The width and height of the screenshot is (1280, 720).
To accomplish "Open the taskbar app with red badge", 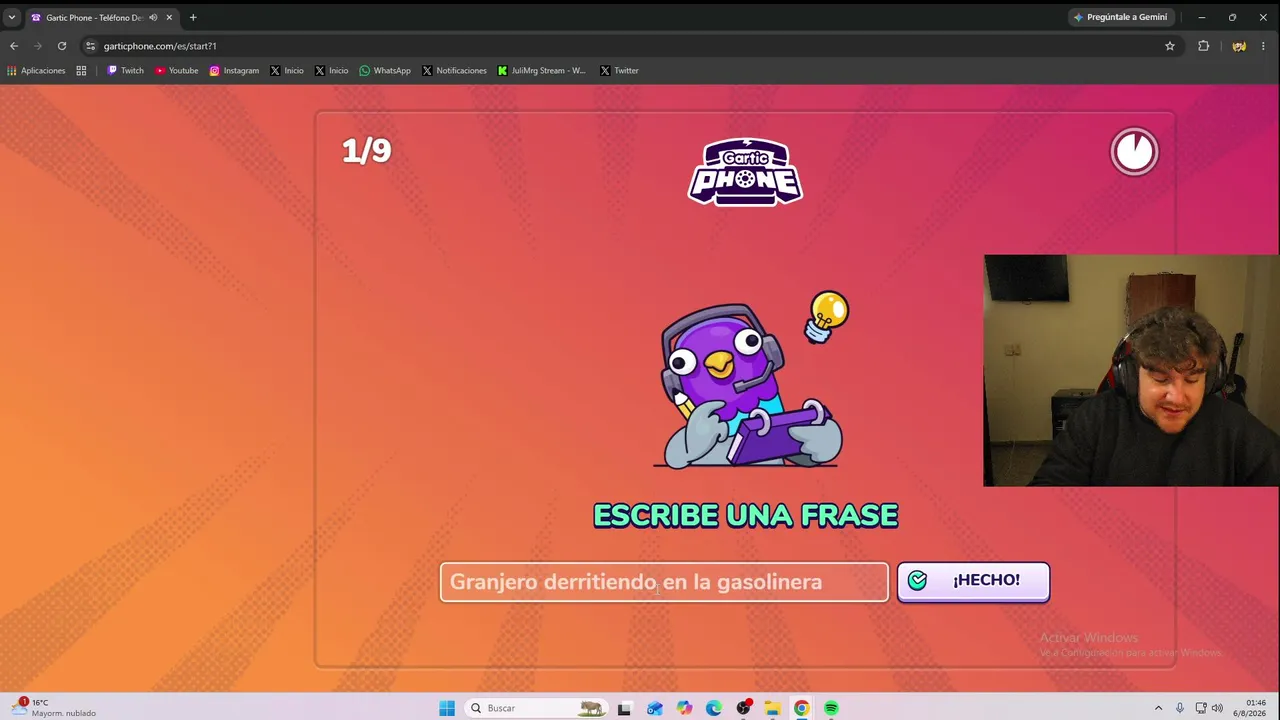I will pyautogui.click(x=743, y=708).
